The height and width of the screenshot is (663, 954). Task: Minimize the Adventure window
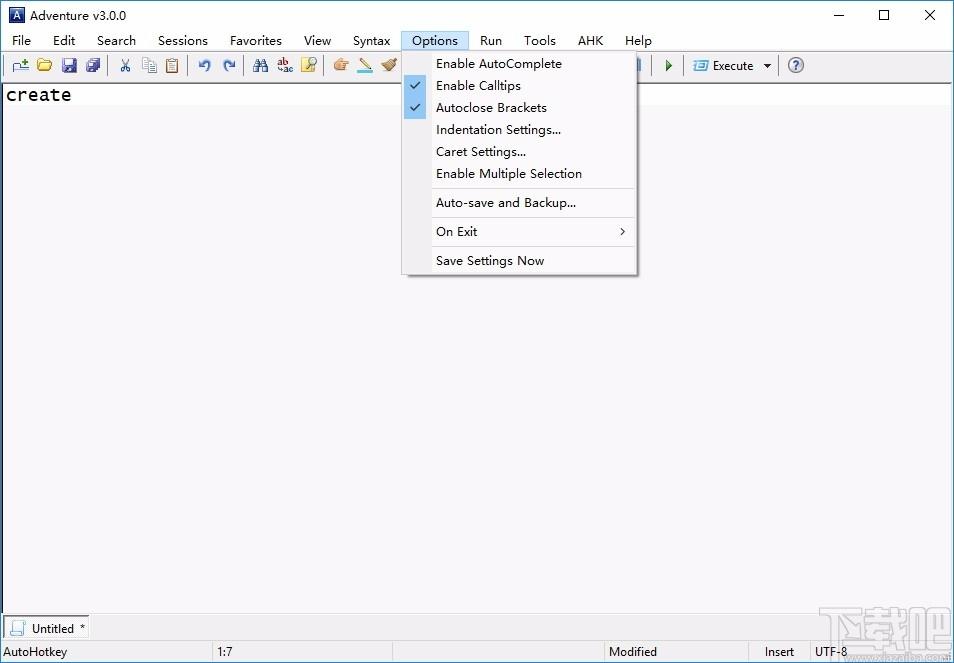[840, 15]
